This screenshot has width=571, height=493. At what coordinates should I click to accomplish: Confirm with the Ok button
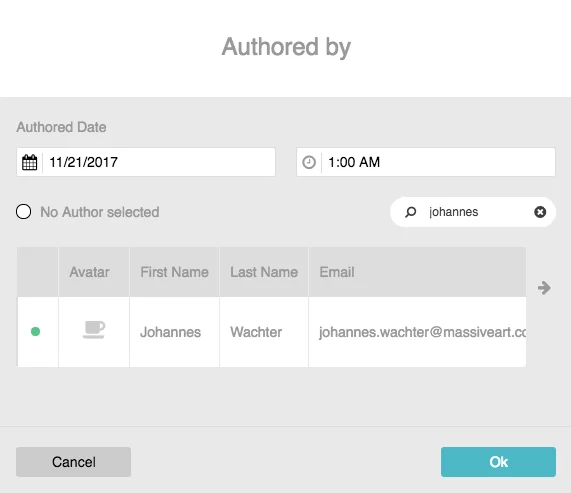tap(498, 462)
